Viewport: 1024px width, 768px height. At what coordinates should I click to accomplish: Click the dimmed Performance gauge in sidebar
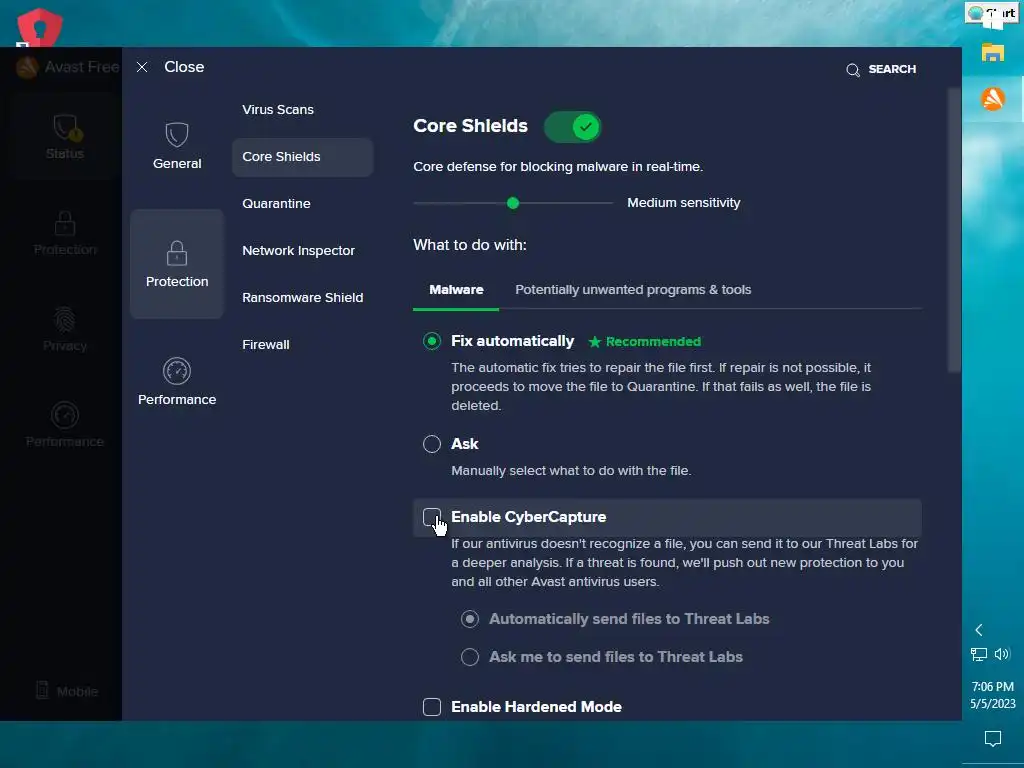tap(65, 415)
